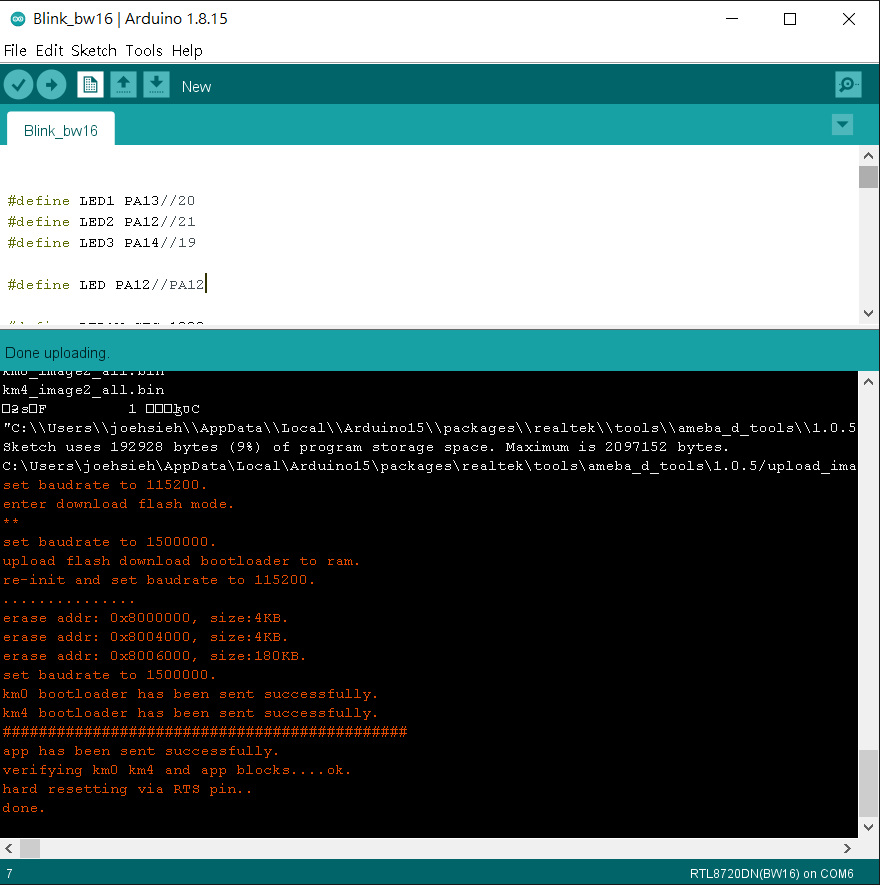Select the Blink_bw16 sketch tab
The height and width of the screenshot is (885, 880).
61,130
